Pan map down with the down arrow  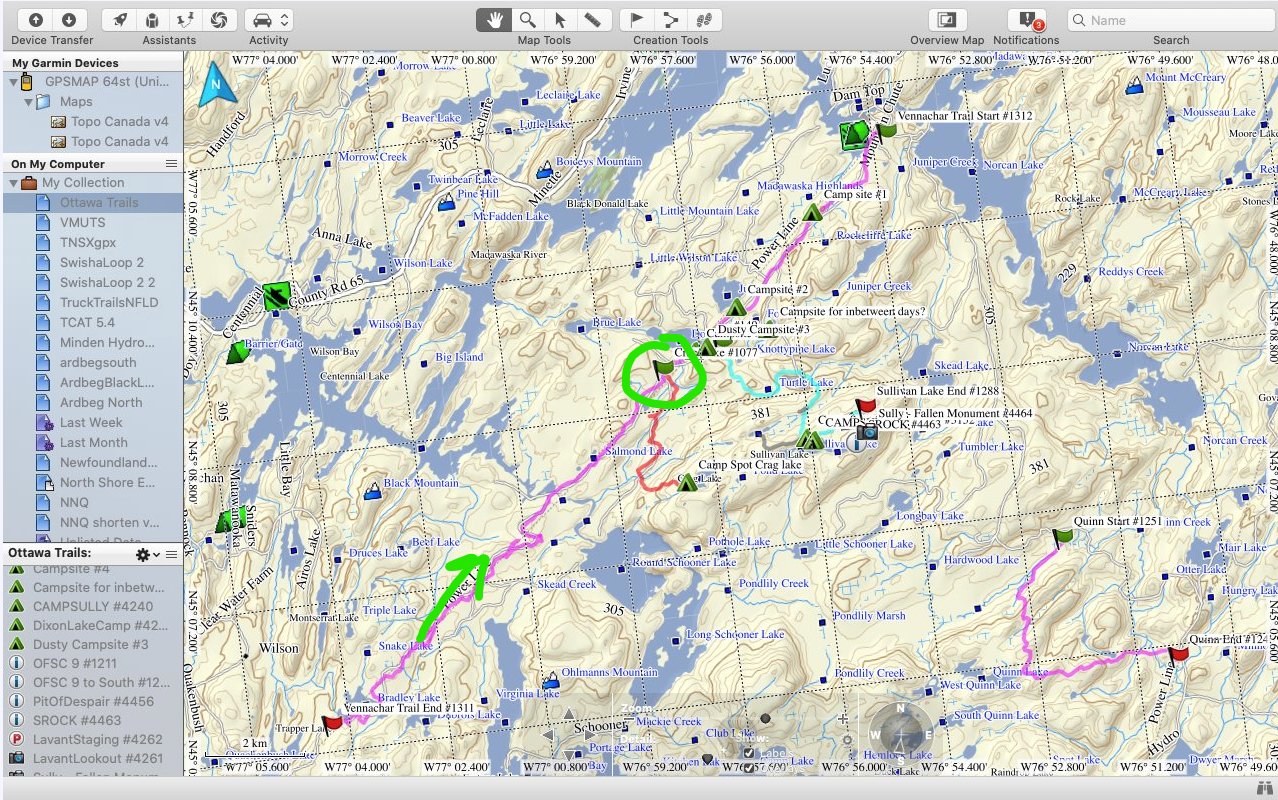568,755
